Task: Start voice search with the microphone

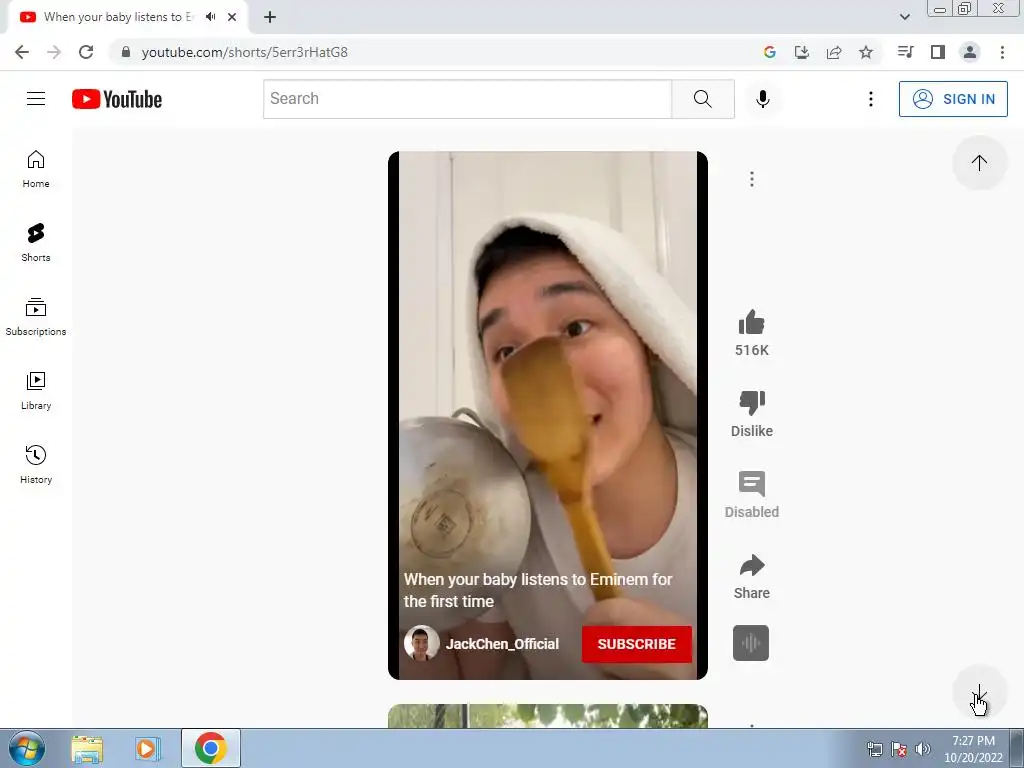Action: pos(762,99)
